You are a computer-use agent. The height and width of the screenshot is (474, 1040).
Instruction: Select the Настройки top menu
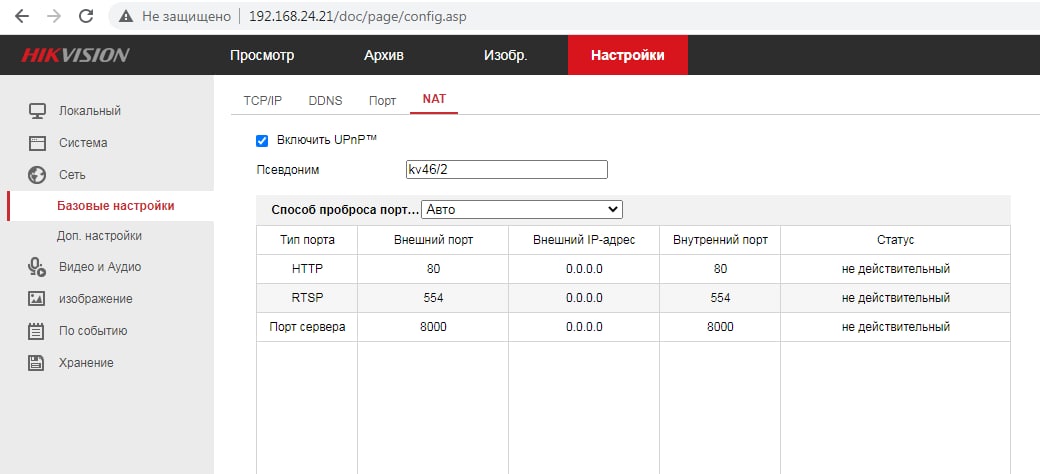(x=627, y=55)
